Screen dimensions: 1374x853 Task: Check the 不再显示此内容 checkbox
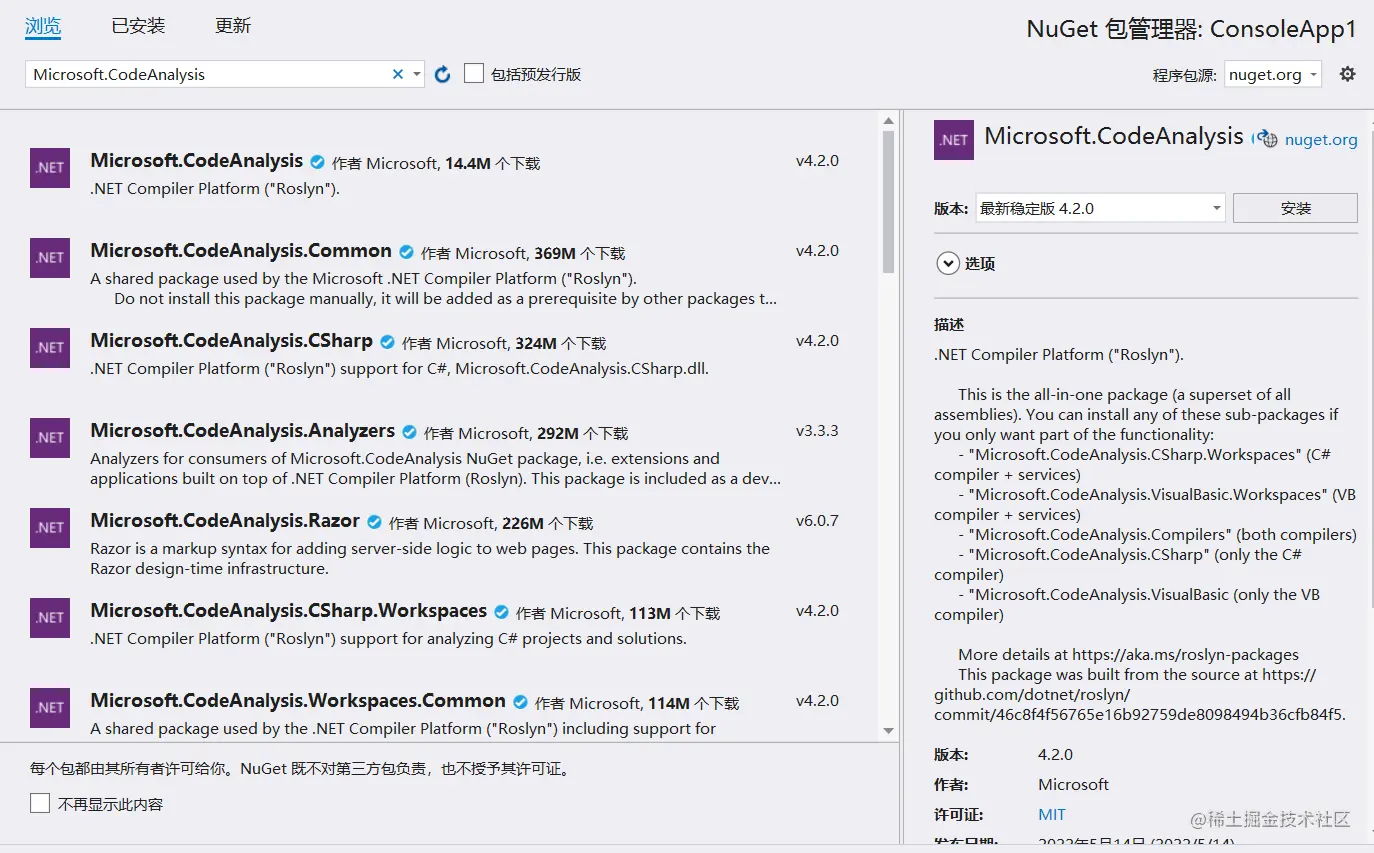[40, 803]
